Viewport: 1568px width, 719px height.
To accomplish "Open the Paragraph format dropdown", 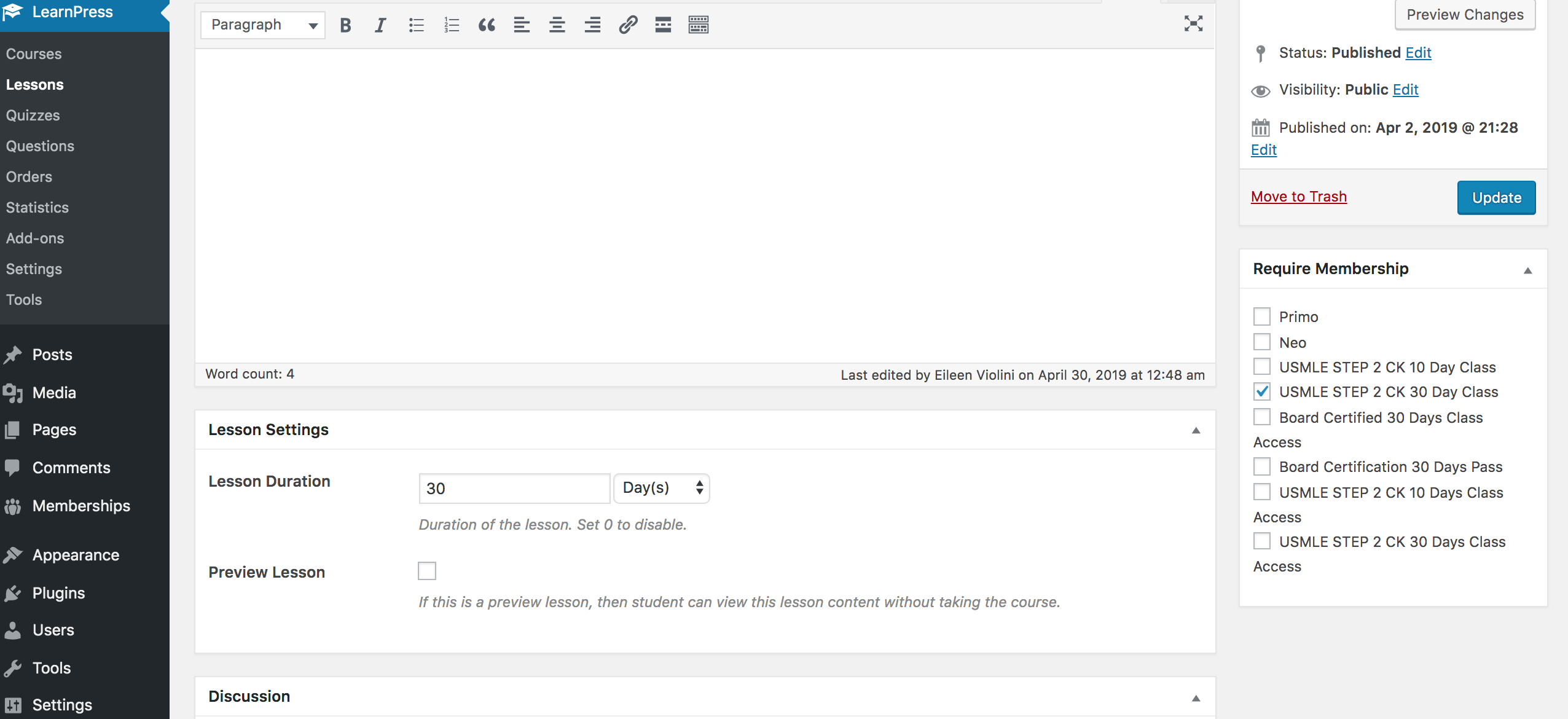I will click(263, 25).
